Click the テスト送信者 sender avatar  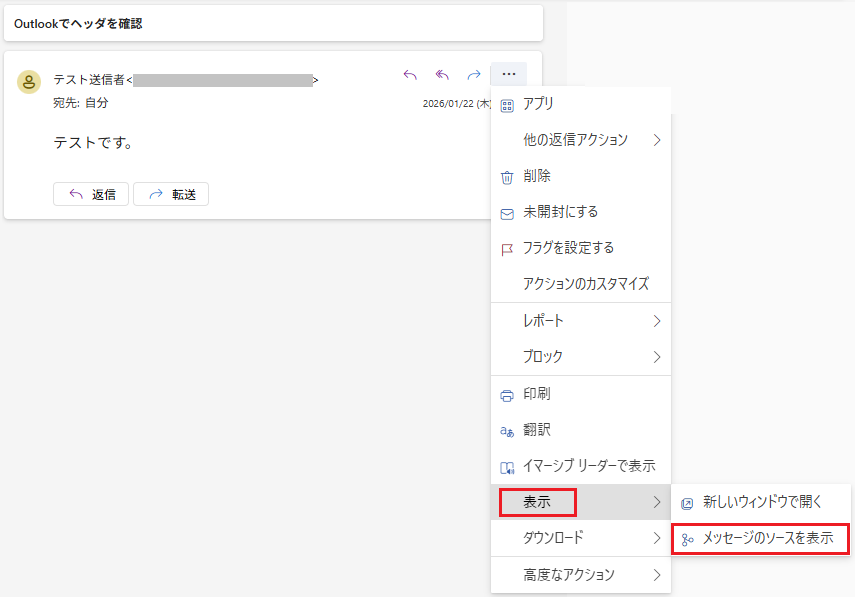tap(28, 80)
